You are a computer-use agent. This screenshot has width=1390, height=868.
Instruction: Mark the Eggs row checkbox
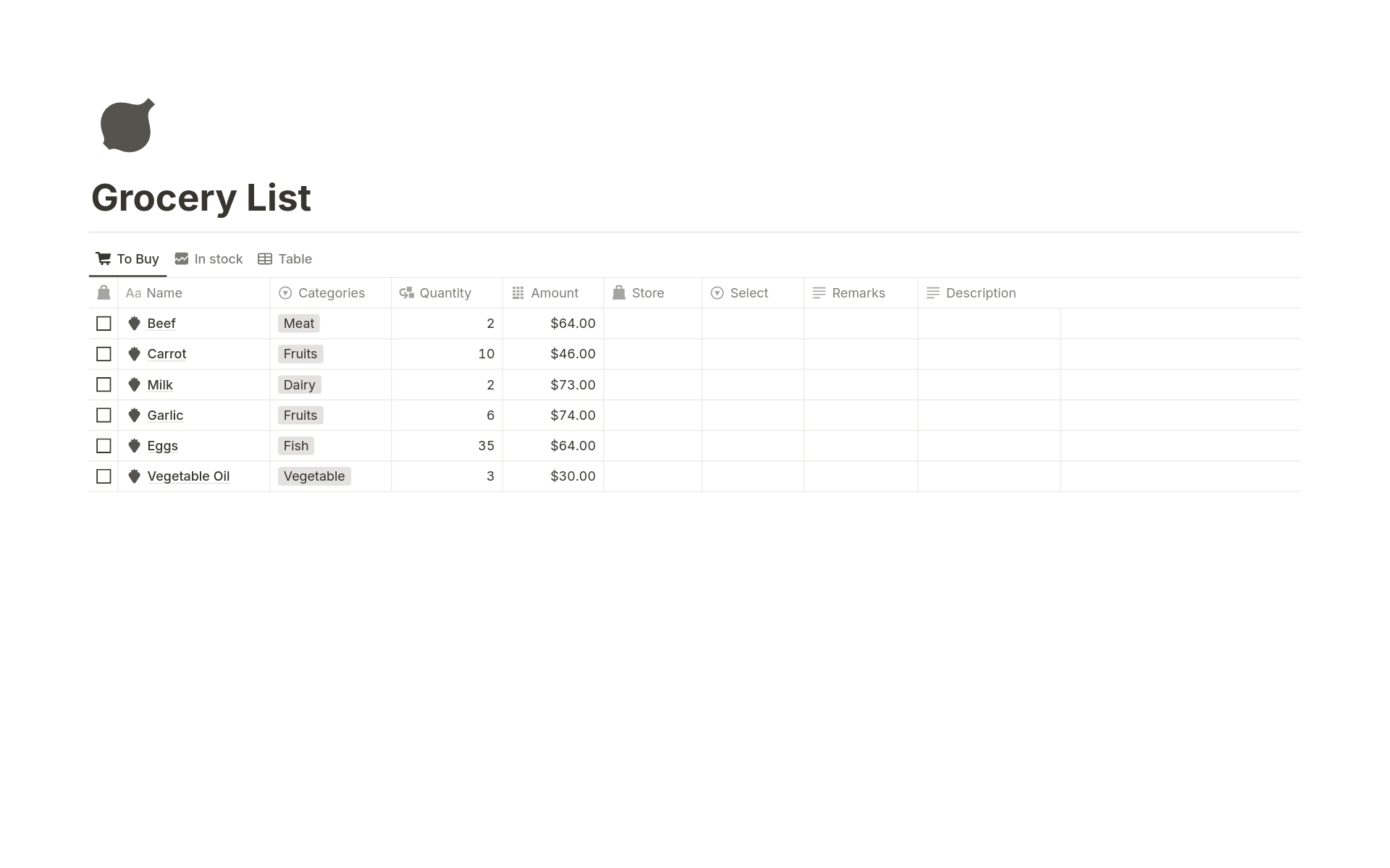click(x=104, y=446)
